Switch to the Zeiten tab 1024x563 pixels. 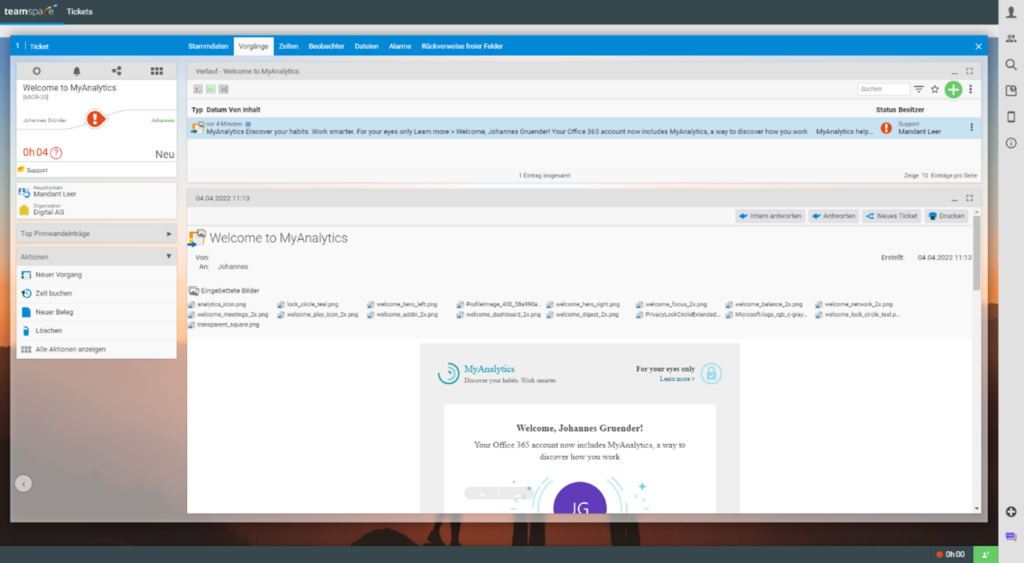point(288,46)
